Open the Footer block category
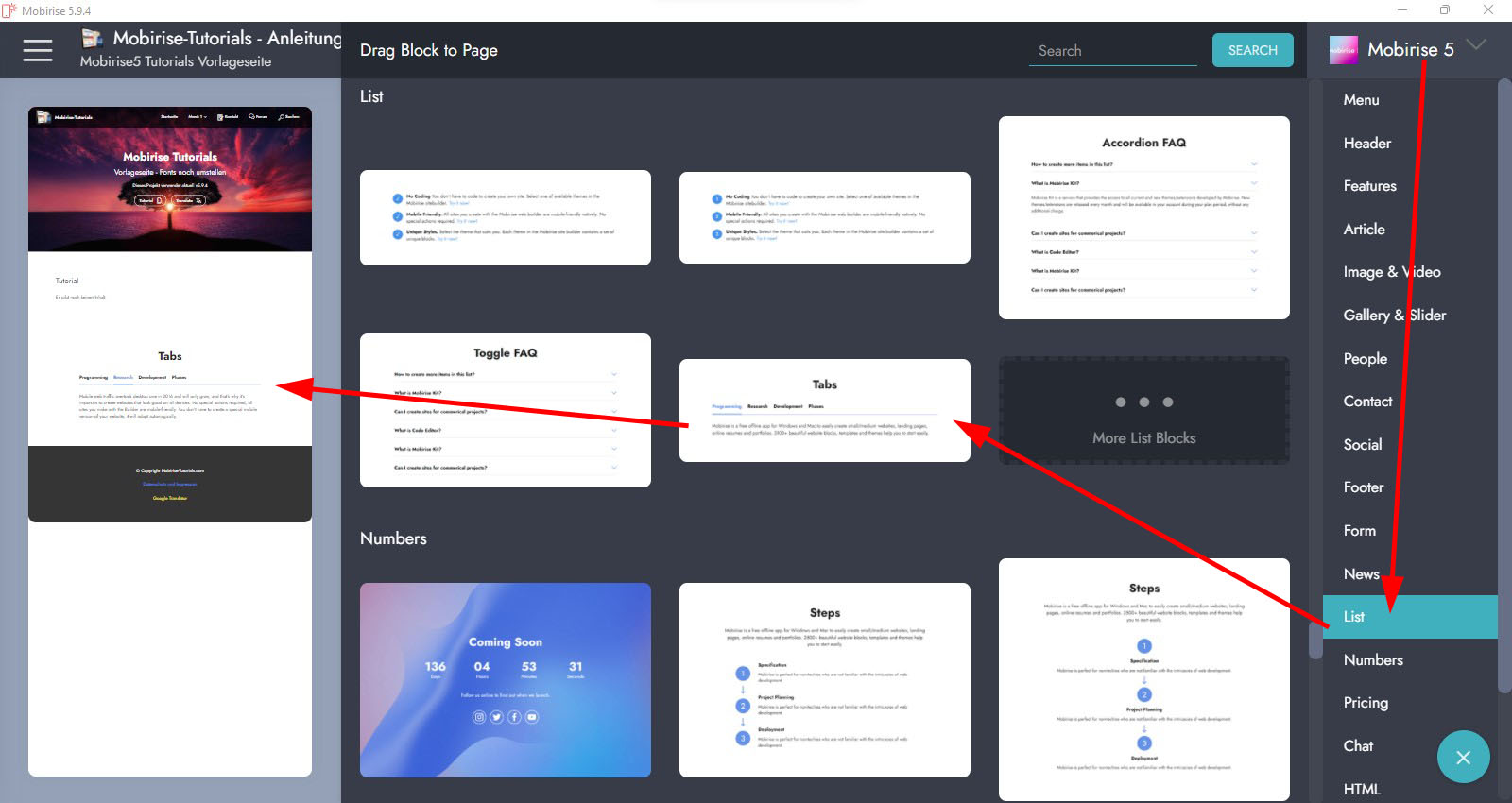The height and width of the screenshot is (803, 1512). 1363,487
